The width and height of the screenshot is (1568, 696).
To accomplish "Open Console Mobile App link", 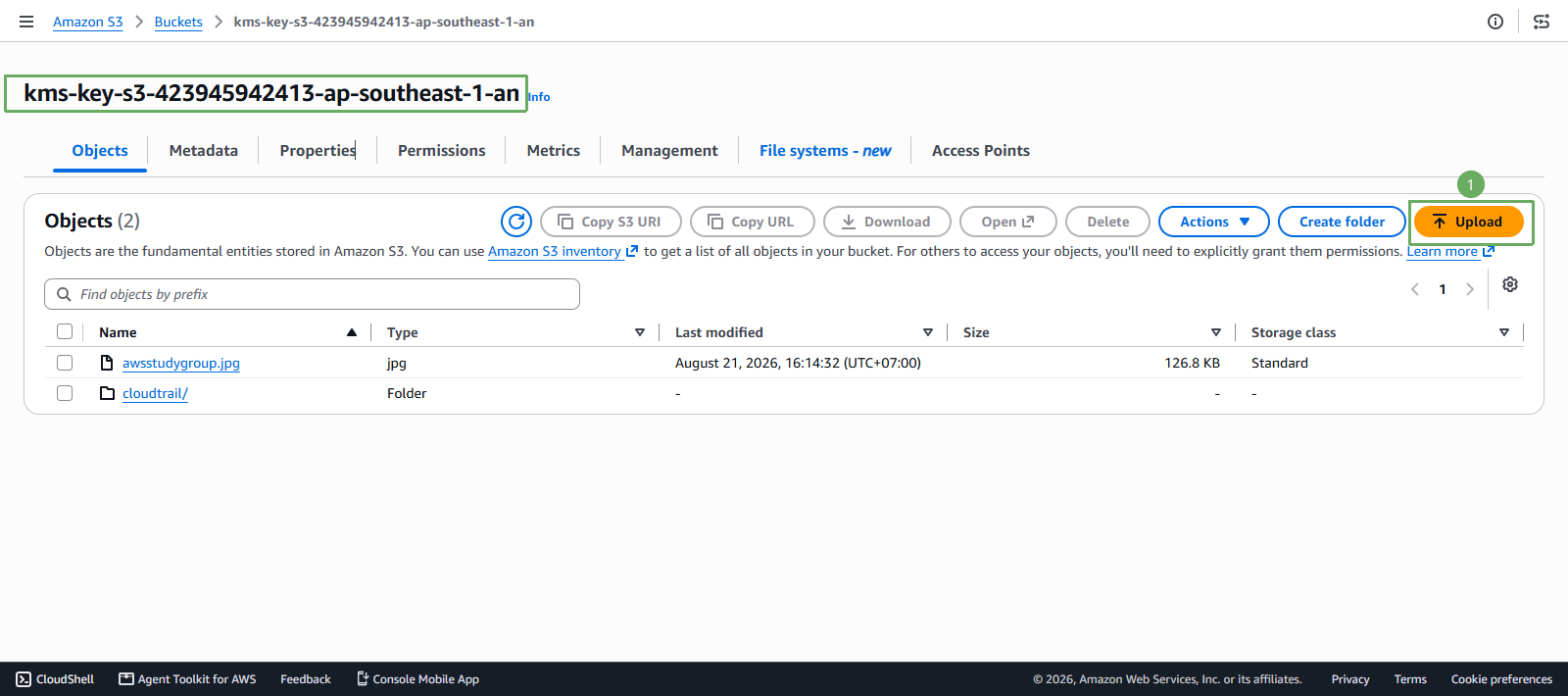I will pos(417,679).
